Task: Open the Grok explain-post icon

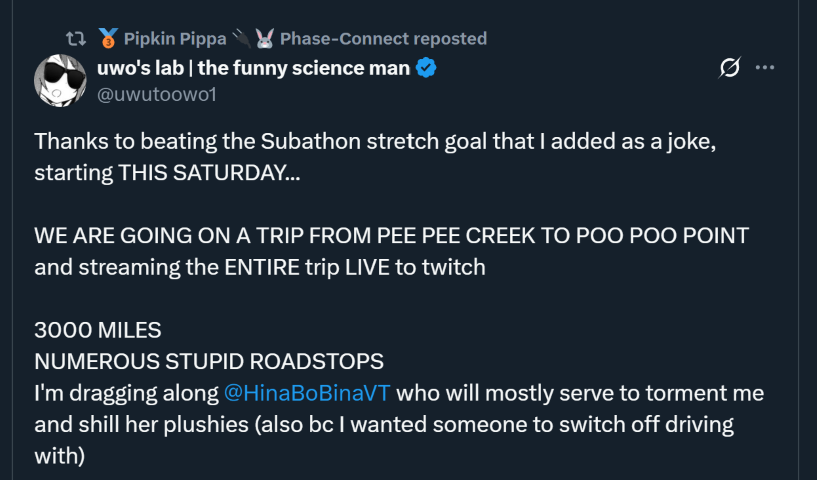Action: [x=730, y=68]
